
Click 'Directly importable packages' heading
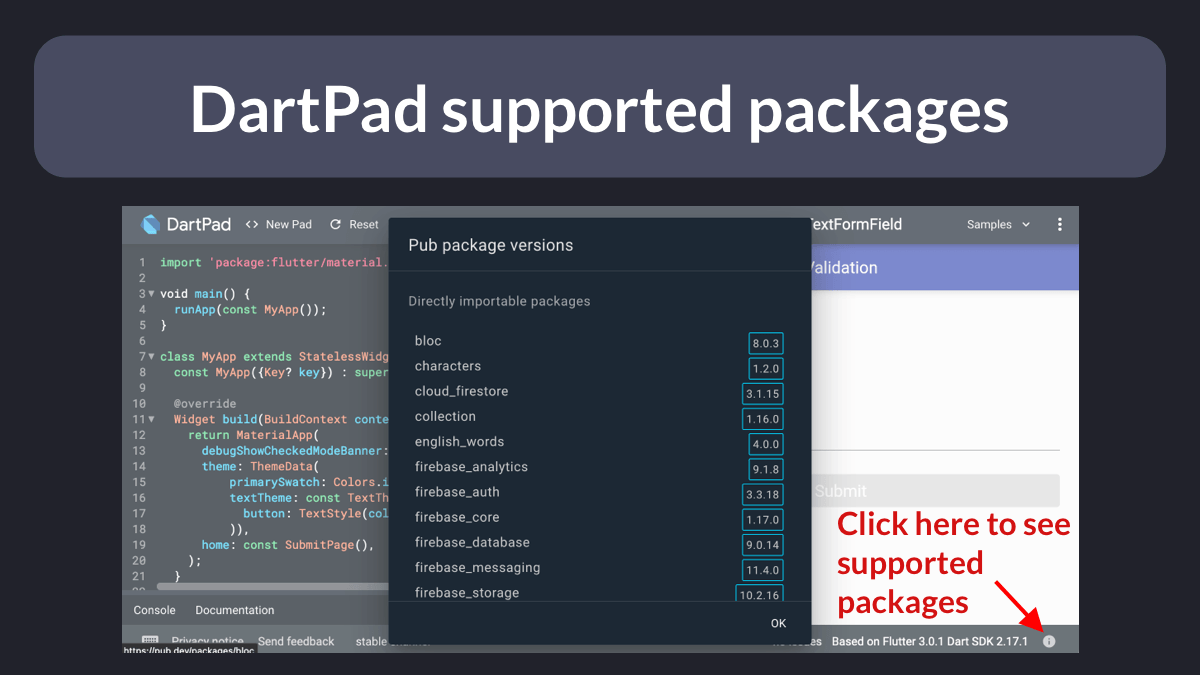499,301
